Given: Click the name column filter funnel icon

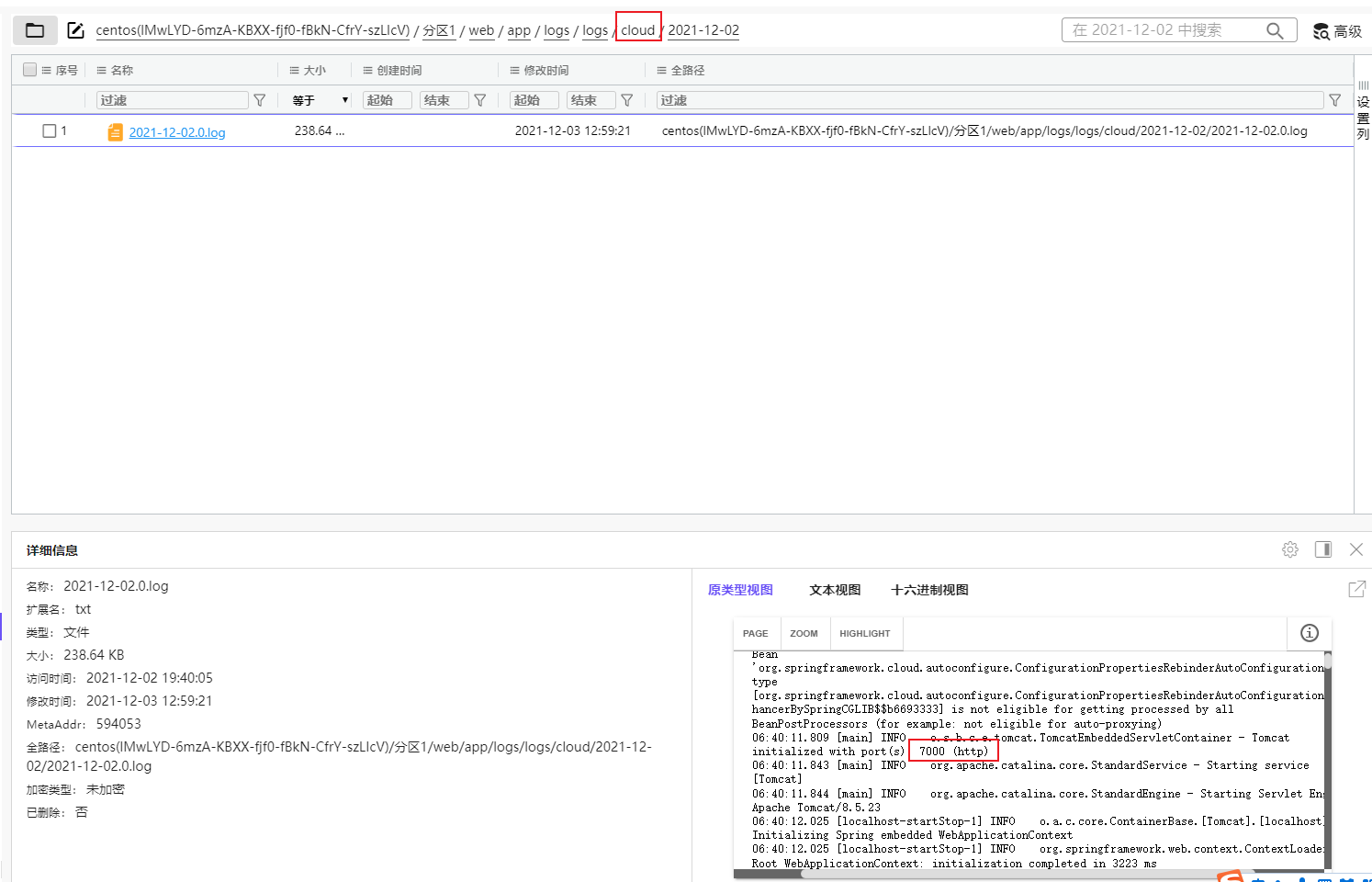Looking at the screenshot, I should click(260, 100).
